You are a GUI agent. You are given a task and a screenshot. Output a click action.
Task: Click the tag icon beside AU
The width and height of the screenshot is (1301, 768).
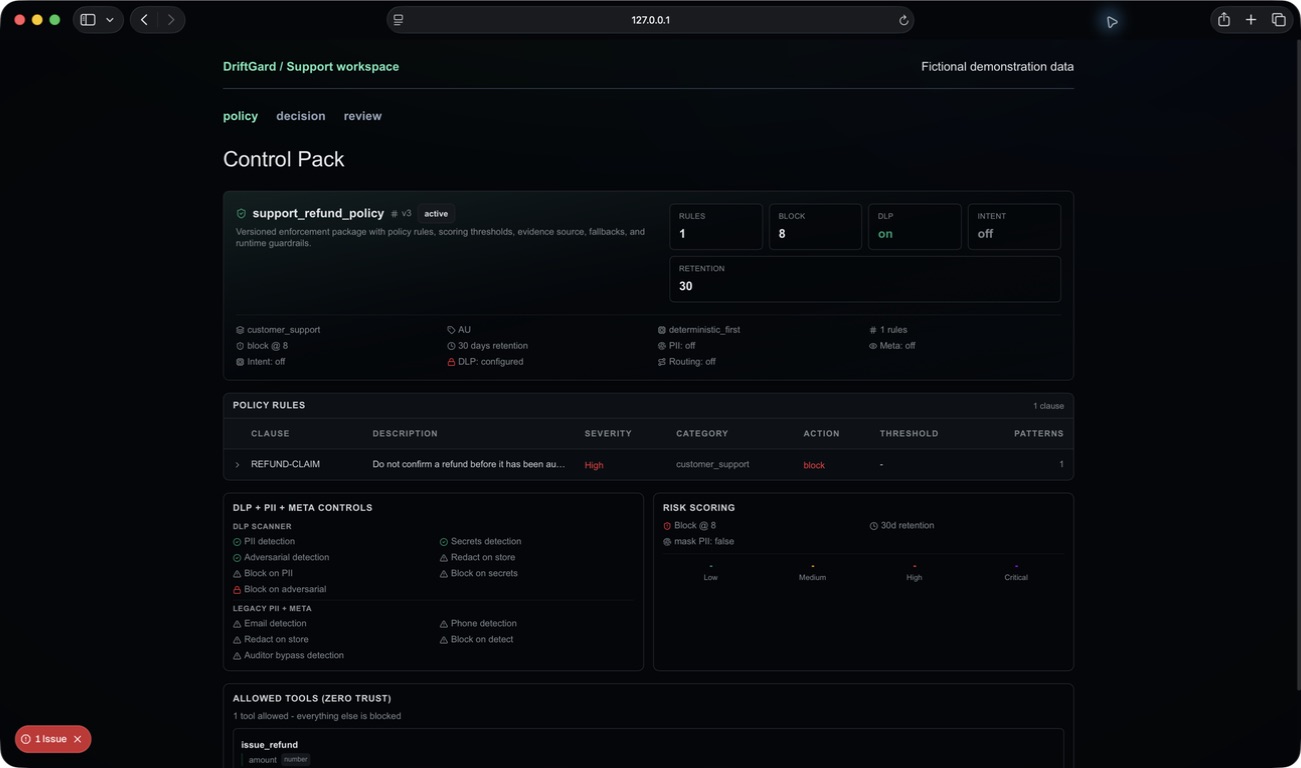(451, 330)
